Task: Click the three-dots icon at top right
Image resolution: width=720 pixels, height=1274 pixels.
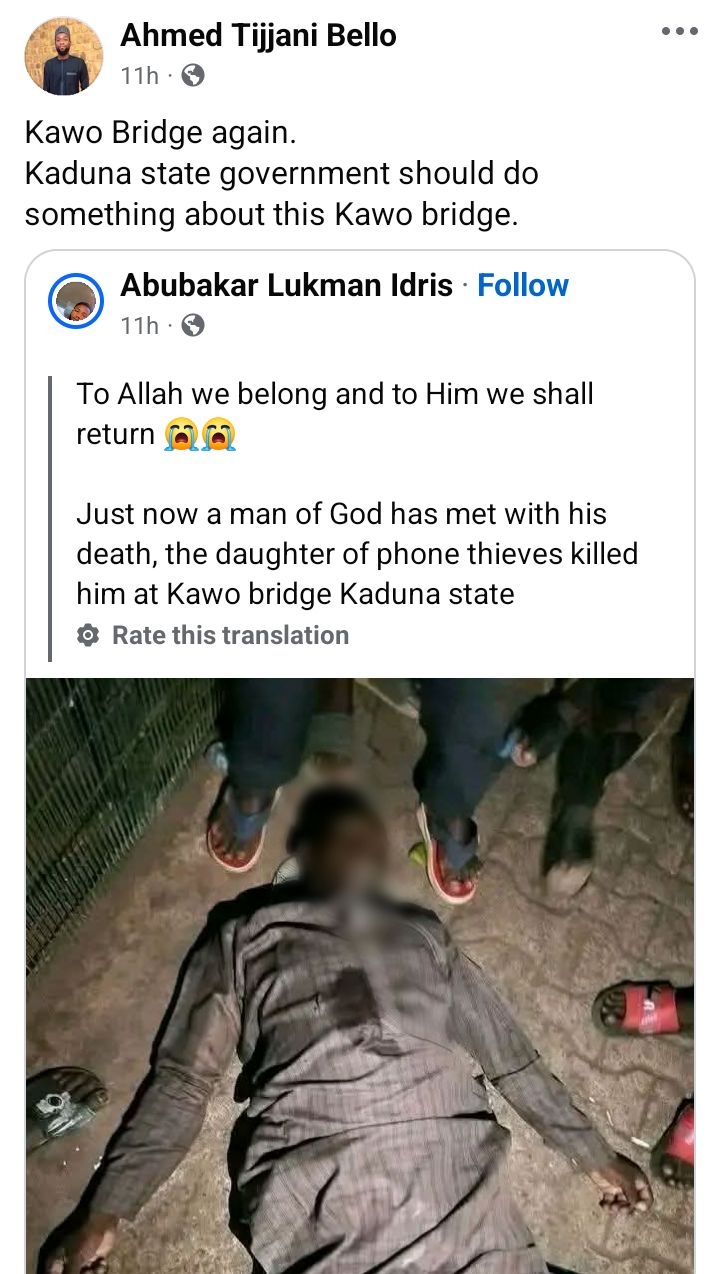Action: tap(679, 30)
